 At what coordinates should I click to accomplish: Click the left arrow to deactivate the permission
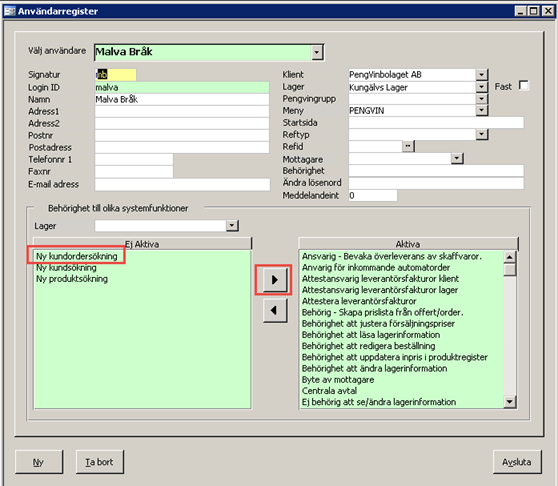[275, 310]
